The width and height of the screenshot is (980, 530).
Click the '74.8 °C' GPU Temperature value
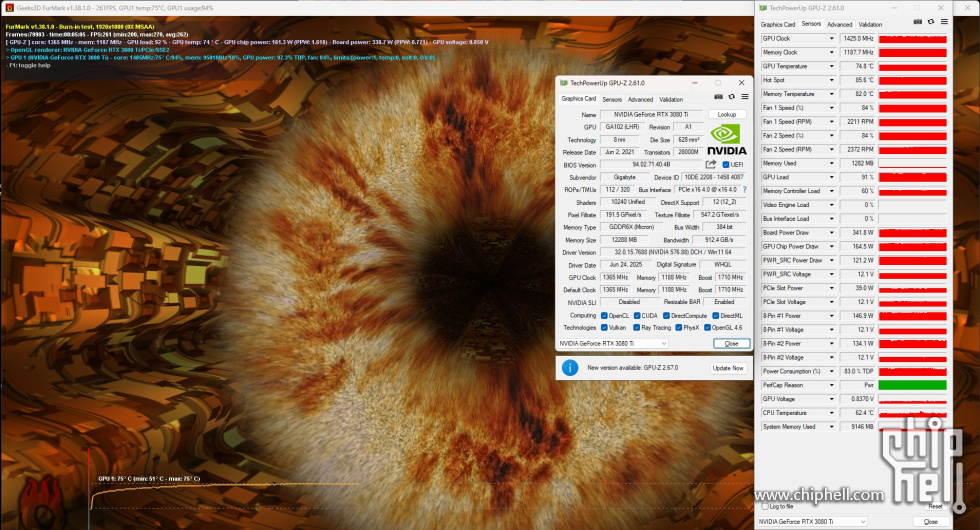pyautogui.click(x=858, y=66)
